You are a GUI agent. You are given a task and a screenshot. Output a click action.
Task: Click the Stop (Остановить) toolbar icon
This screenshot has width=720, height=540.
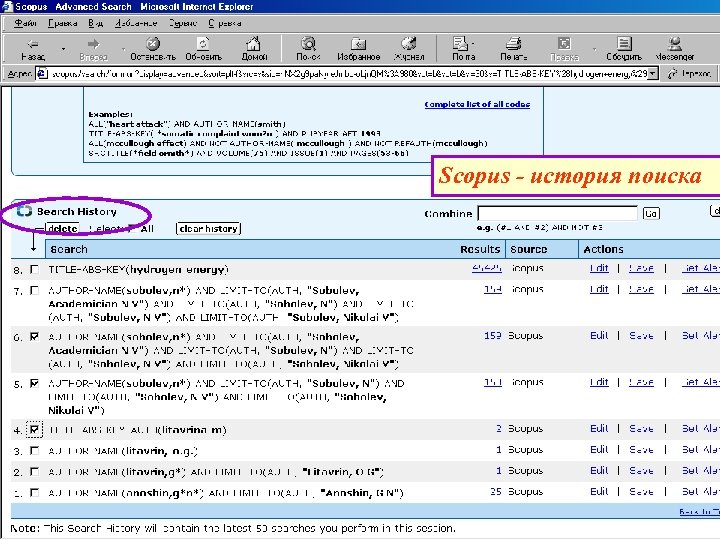153,44
